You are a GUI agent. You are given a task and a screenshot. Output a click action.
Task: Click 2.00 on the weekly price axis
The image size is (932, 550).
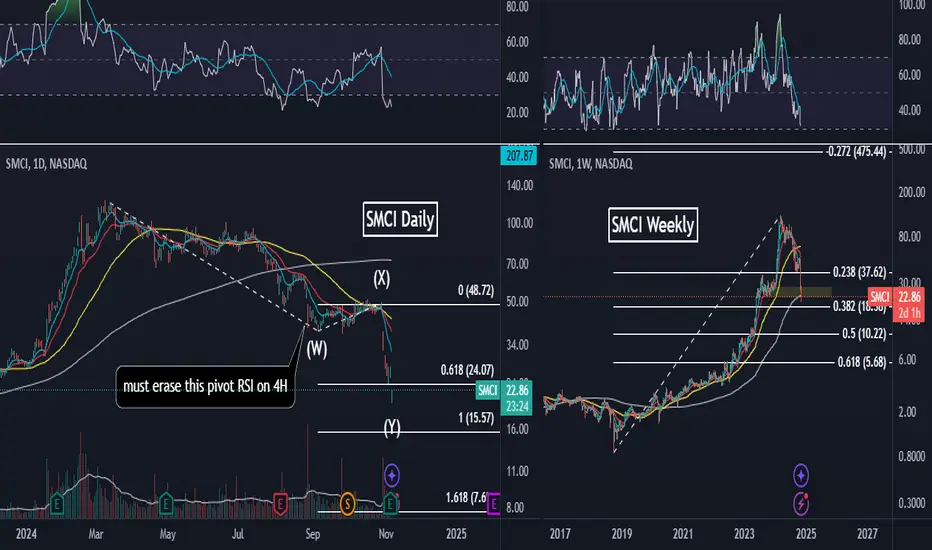click(x=907, y=412)
